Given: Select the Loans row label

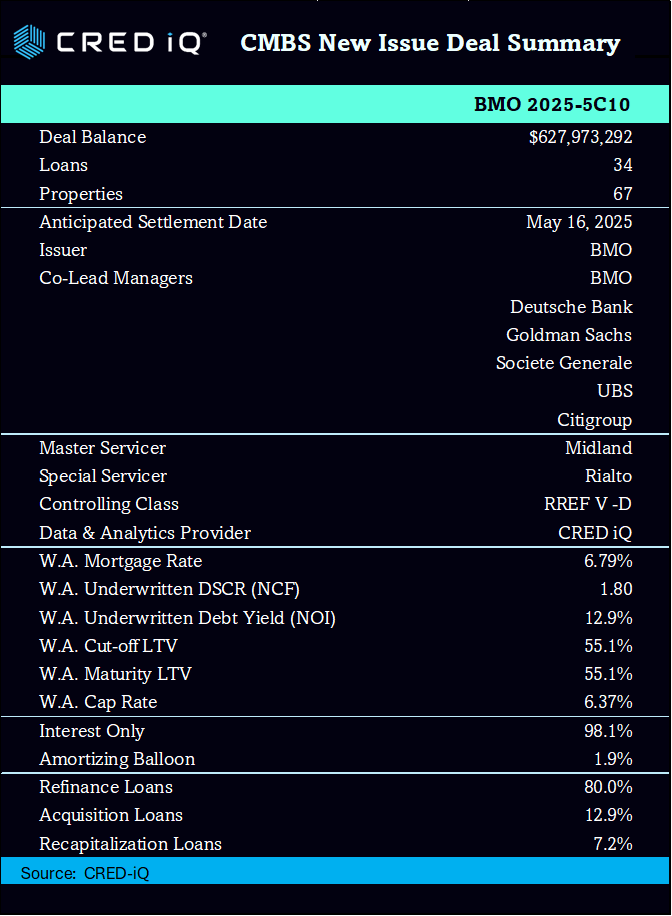Looking at the screenshot, I should [63, 165].
